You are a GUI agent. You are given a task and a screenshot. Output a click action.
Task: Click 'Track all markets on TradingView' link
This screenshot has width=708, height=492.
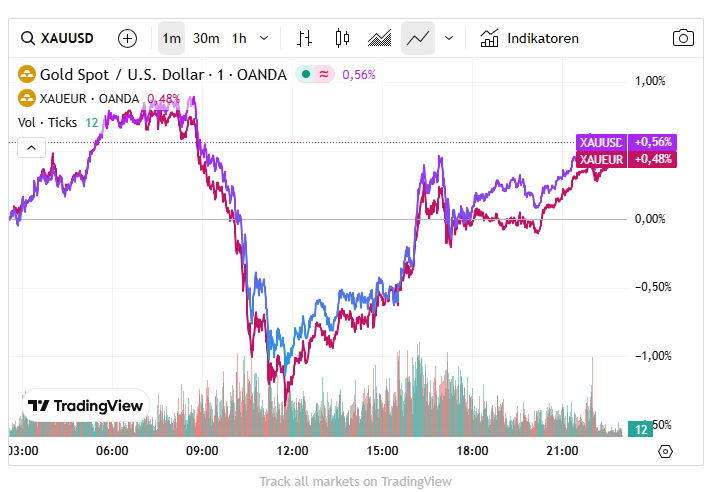354,481
